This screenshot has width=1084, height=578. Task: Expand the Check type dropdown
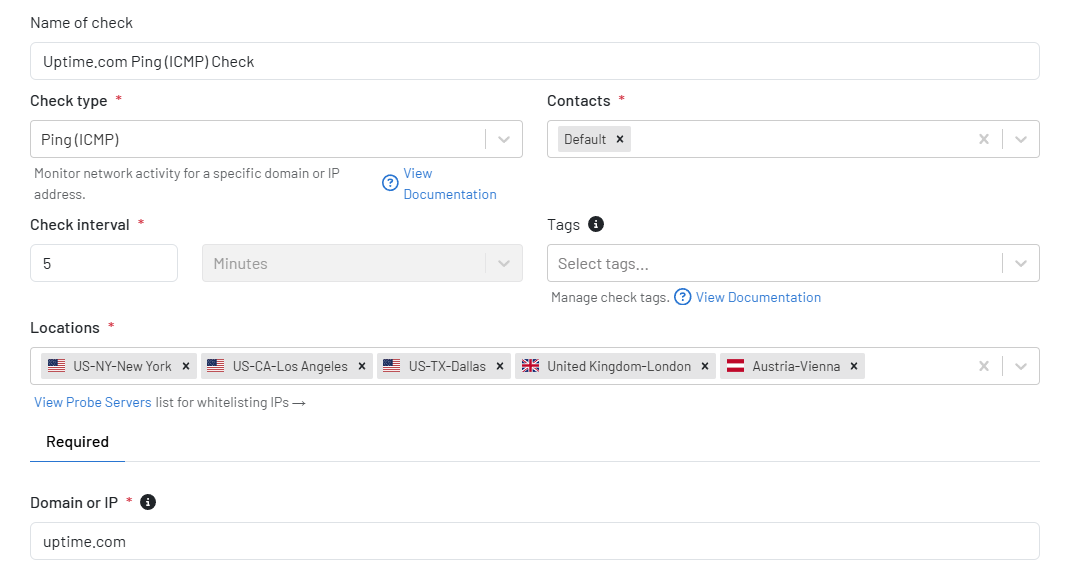tap(504, 140)
